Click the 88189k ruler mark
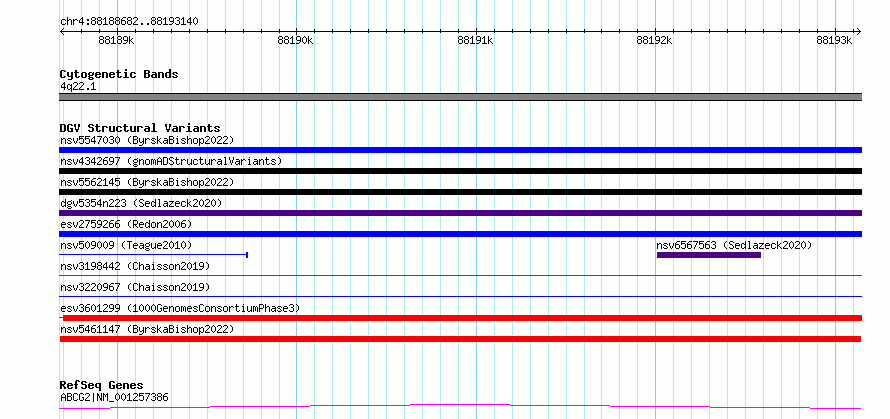 116,40
